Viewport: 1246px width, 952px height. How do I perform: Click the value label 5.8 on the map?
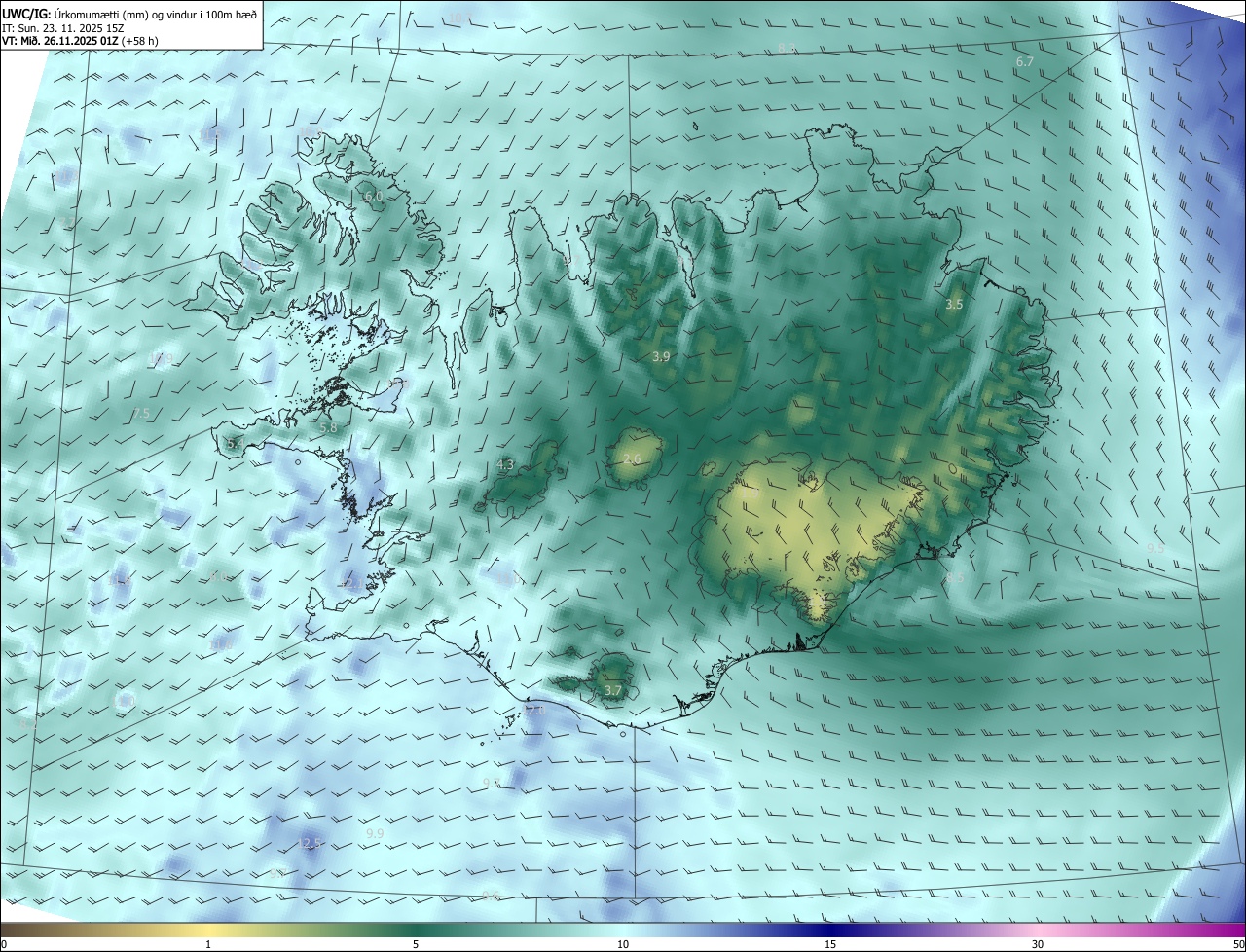tap(328, 427)
